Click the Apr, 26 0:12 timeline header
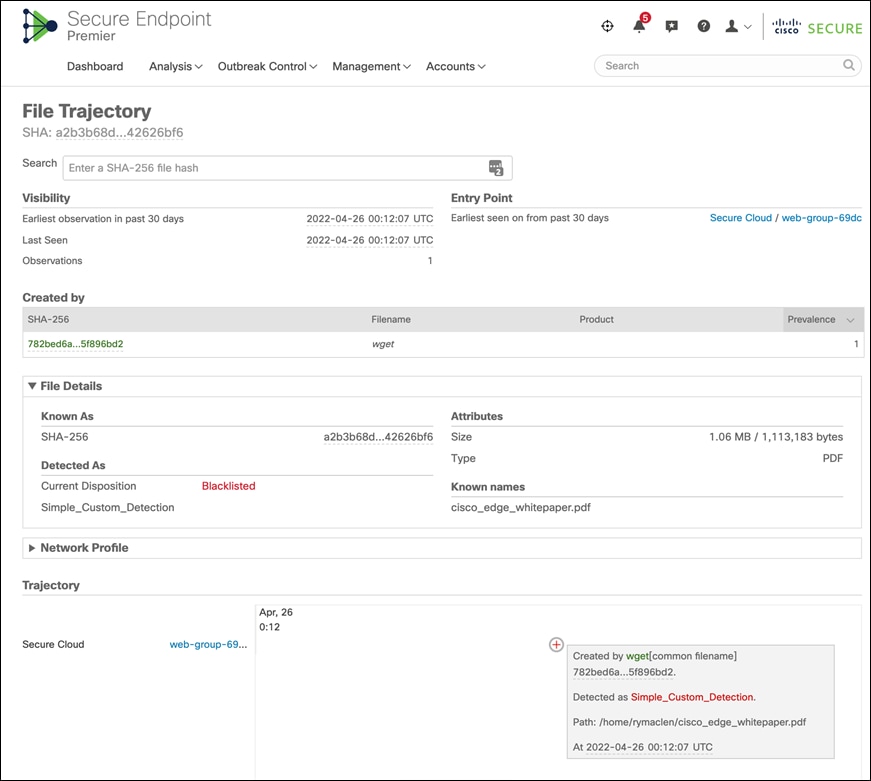Screen dimensions: 871x781 [x=276, y=619]
